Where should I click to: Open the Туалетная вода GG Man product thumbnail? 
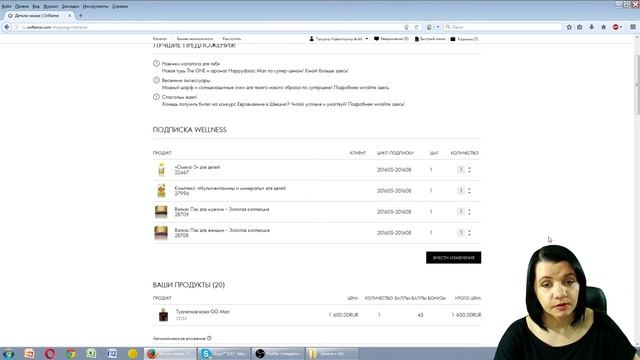(163, 315)
